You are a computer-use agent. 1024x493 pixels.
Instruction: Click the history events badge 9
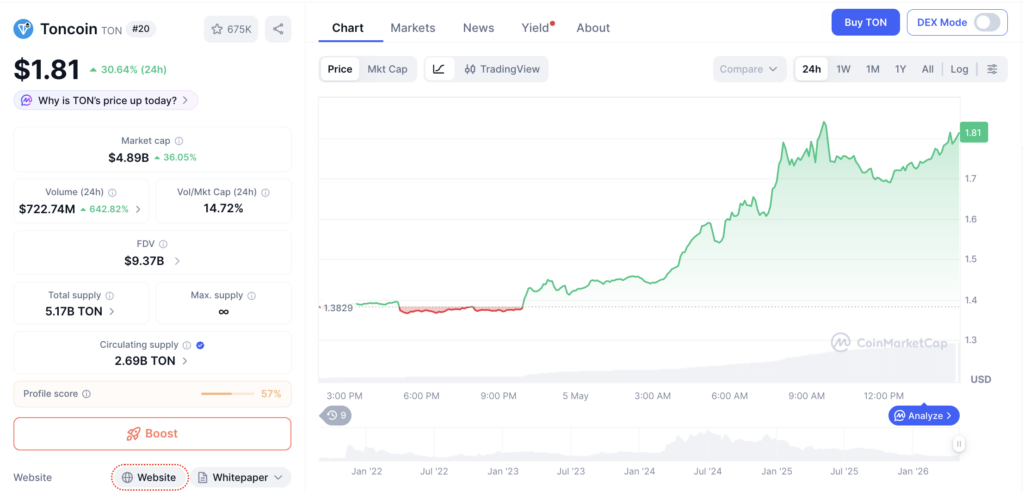(x=336, y=415)
